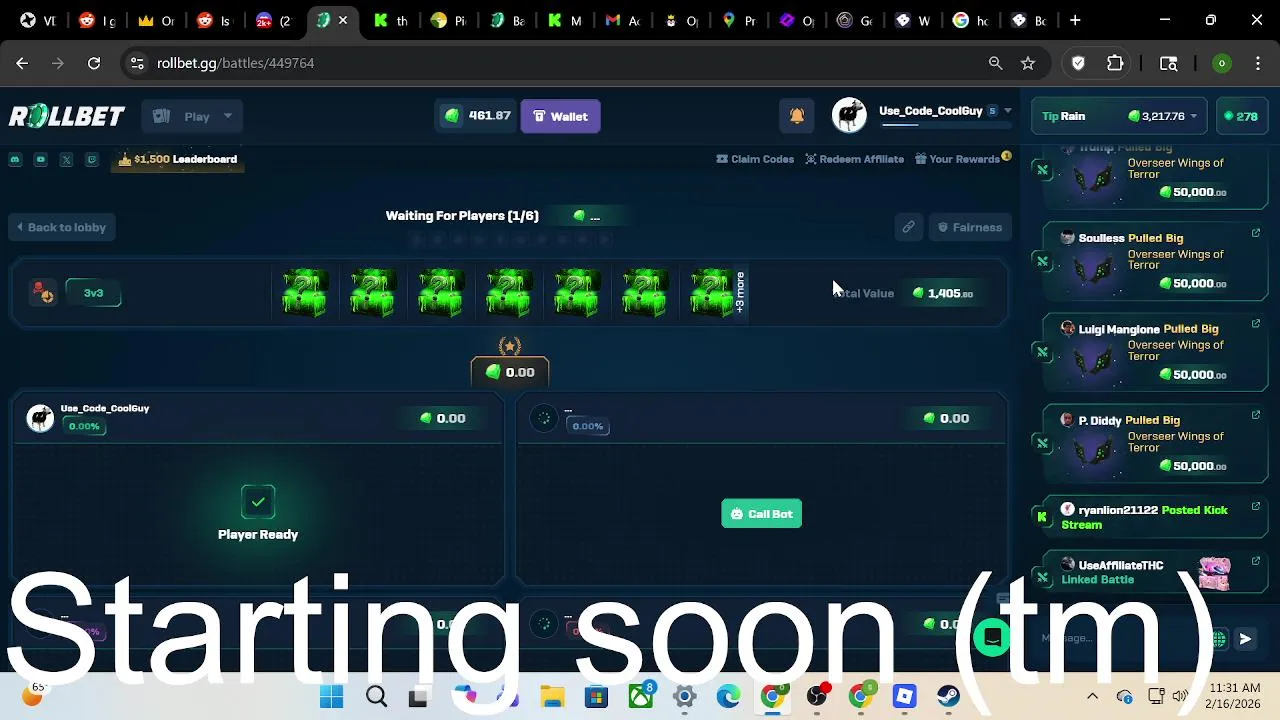Click the taskbar clock 11:31 AM
The width and height of the screenshot is (1280, 720).
click(1234, 688)
